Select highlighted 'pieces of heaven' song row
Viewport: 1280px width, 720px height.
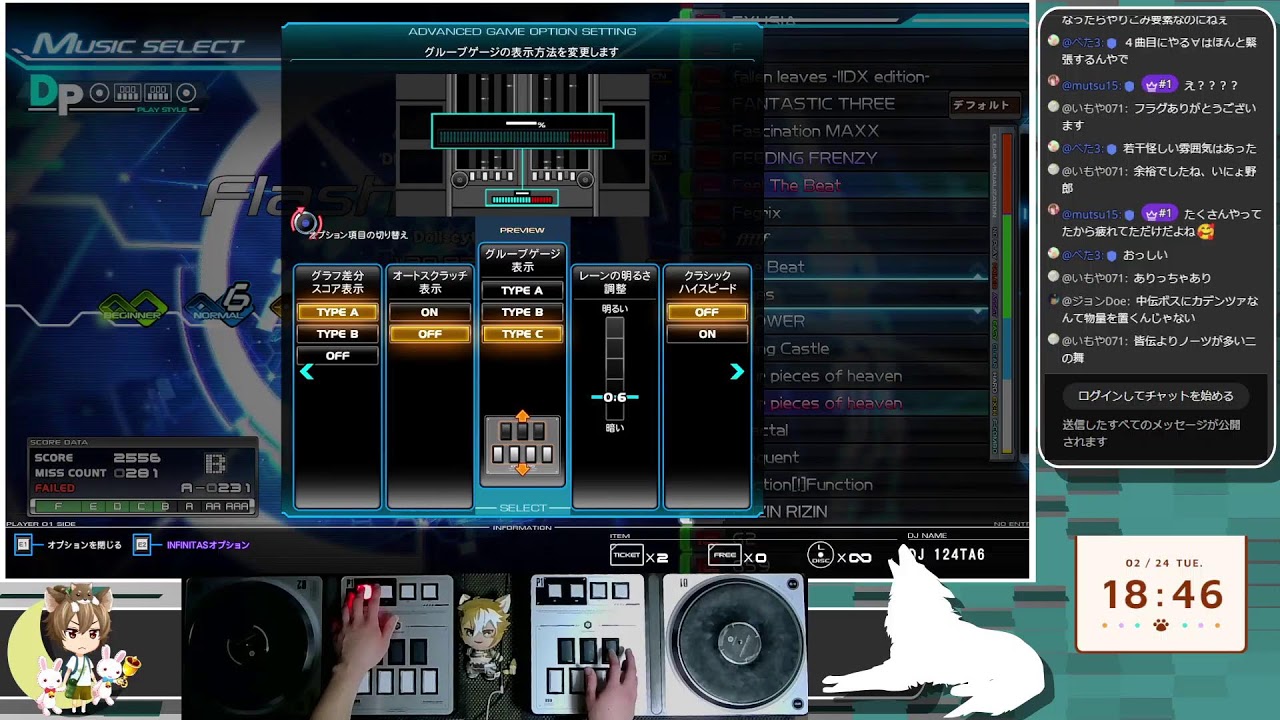click(x=835, y=403)
